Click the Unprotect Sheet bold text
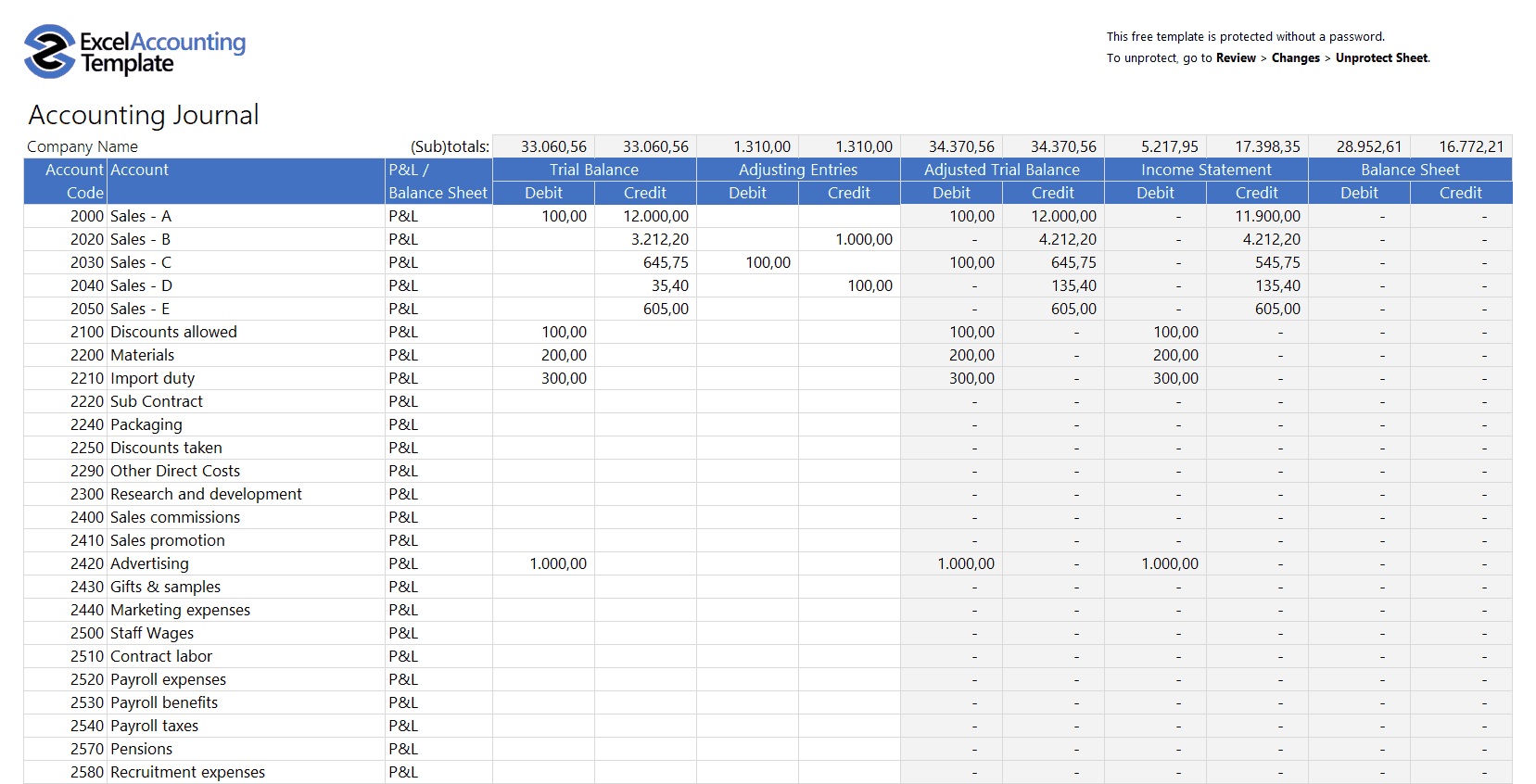This screenshot has width=1536, height=784. click(x=1381, y=57)
